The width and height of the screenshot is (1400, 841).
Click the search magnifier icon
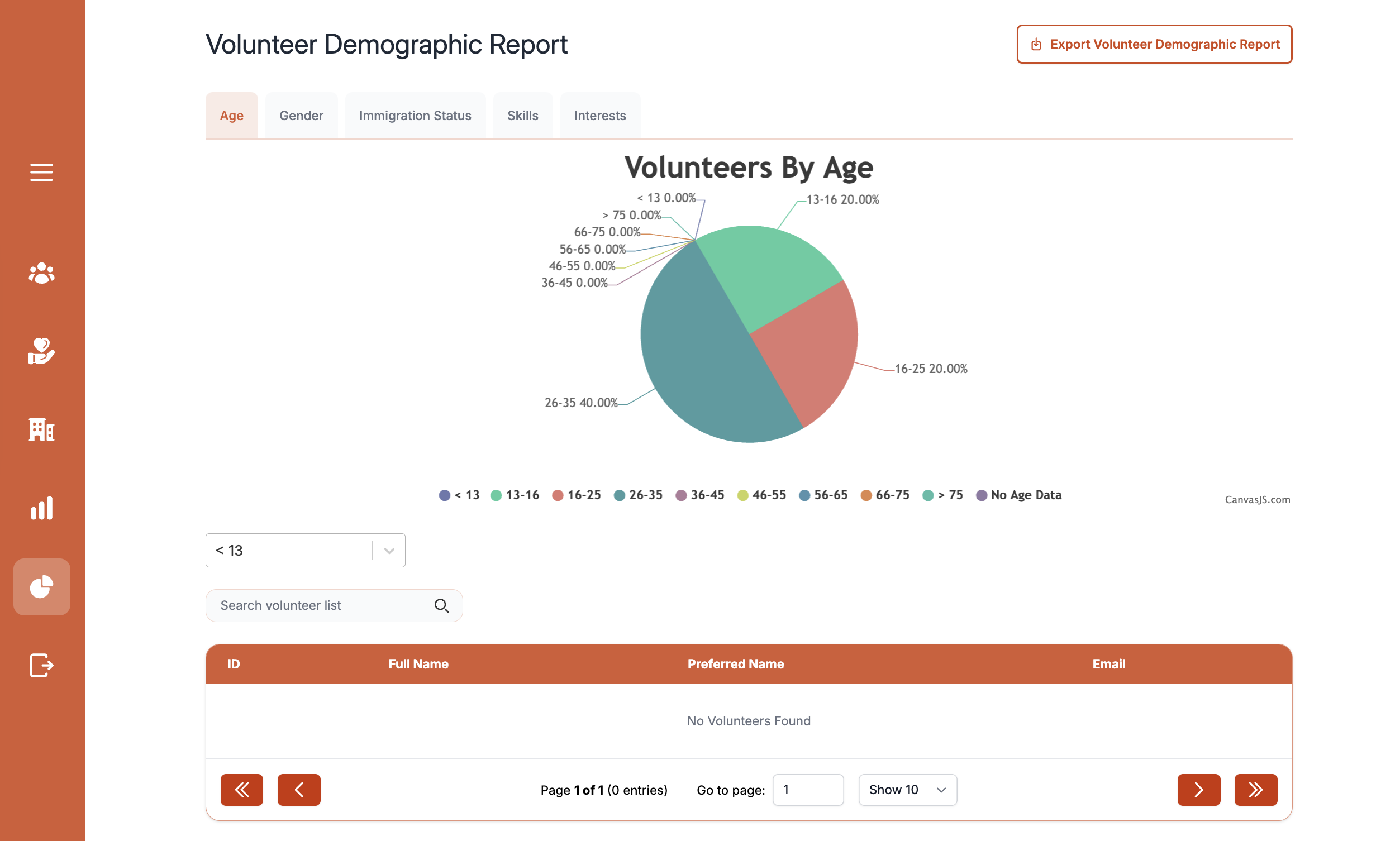(x=441, y=605)
